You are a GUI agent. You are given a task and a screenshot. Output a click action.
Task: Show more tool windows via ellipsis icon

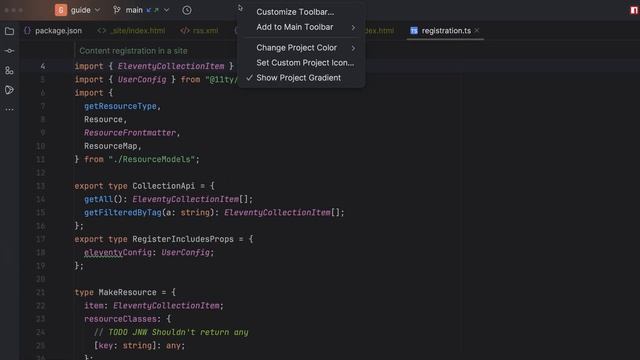click(9, 109)
